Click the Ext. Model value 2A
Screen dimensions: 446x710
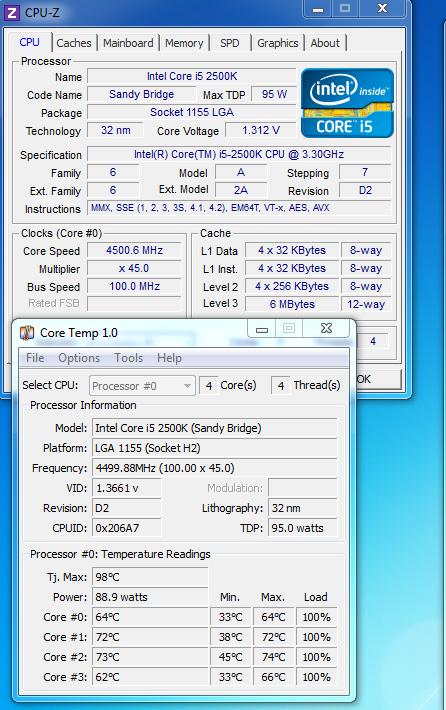241,191
